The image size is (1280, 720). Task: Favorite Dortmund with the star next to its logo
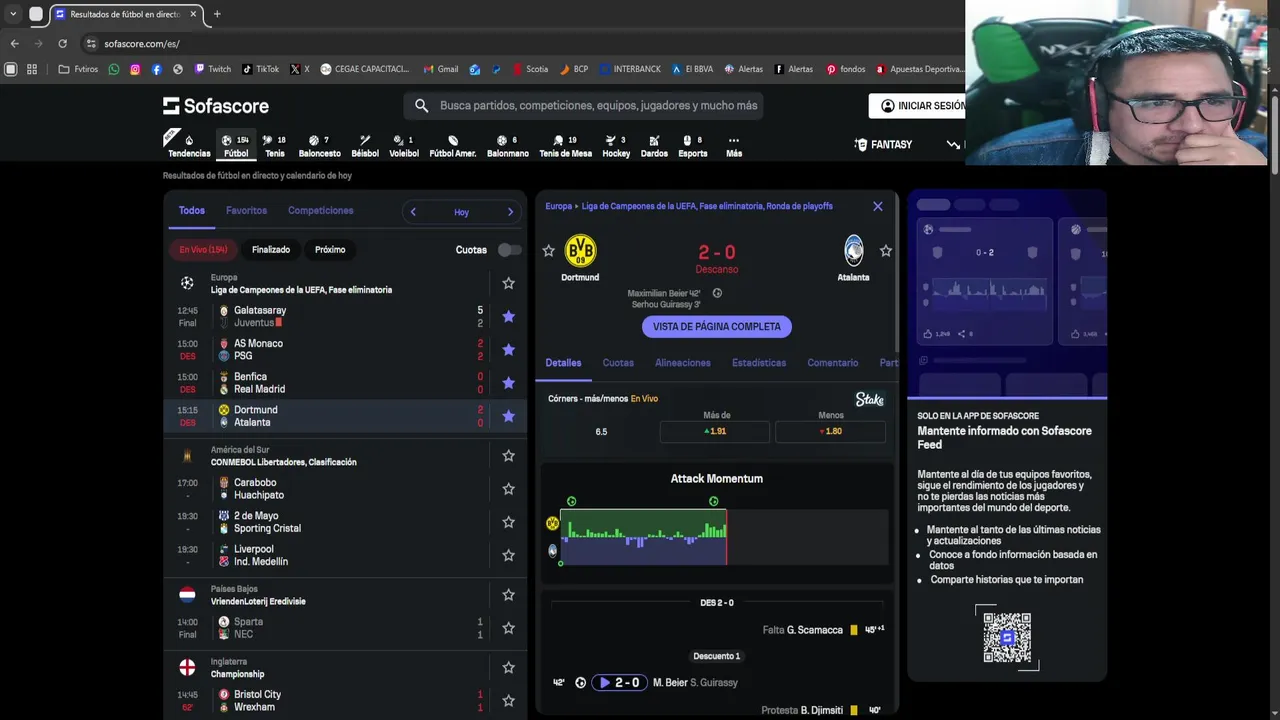pyautogui.click(x=548, y=251)
